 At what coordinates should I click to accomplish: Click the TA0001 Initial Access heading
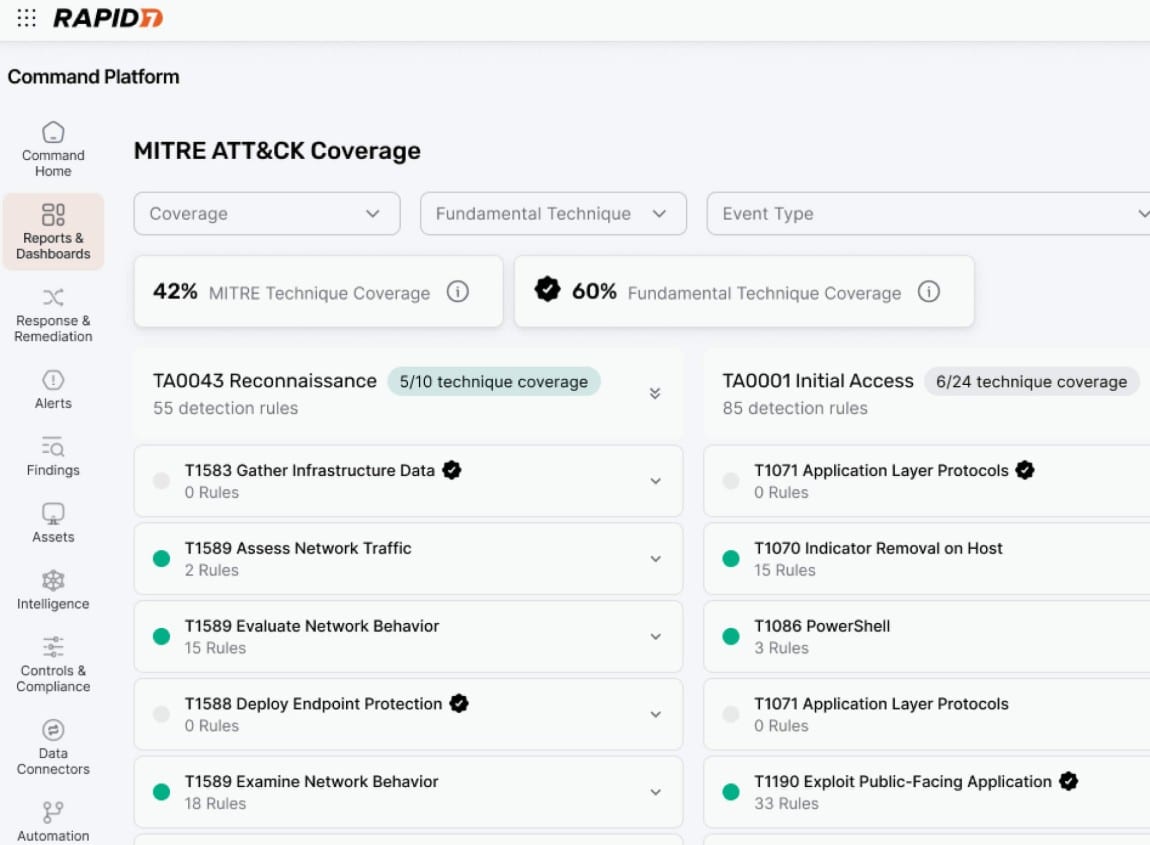[818, 381]
